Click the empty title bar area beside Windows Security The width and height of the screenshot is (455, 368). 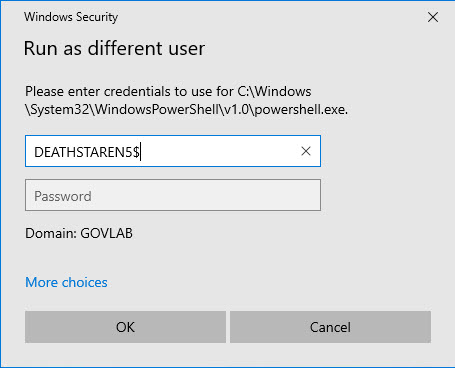click(x=267, y=17)
